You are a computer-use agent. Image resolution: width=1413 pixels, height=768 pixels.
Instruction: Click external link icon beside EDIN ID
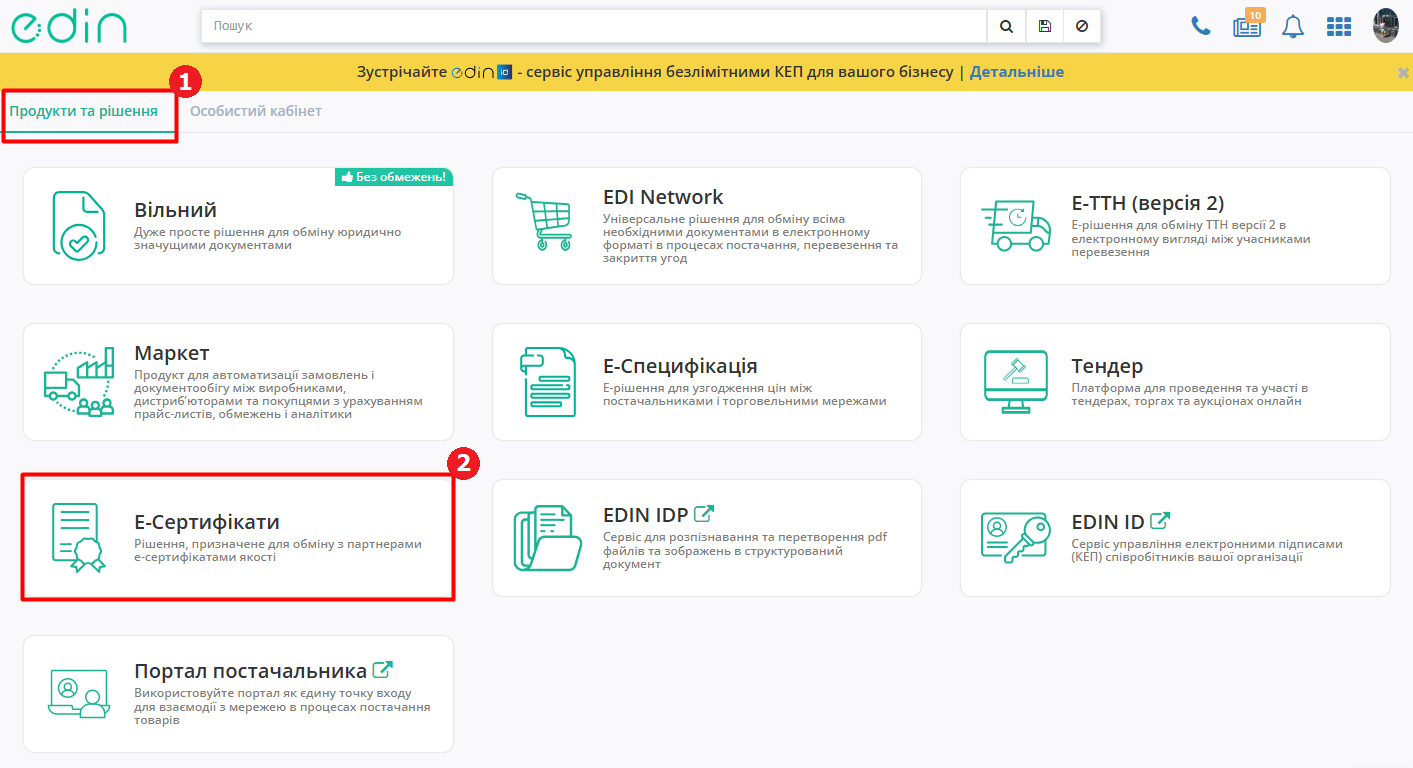(1160, 521)
